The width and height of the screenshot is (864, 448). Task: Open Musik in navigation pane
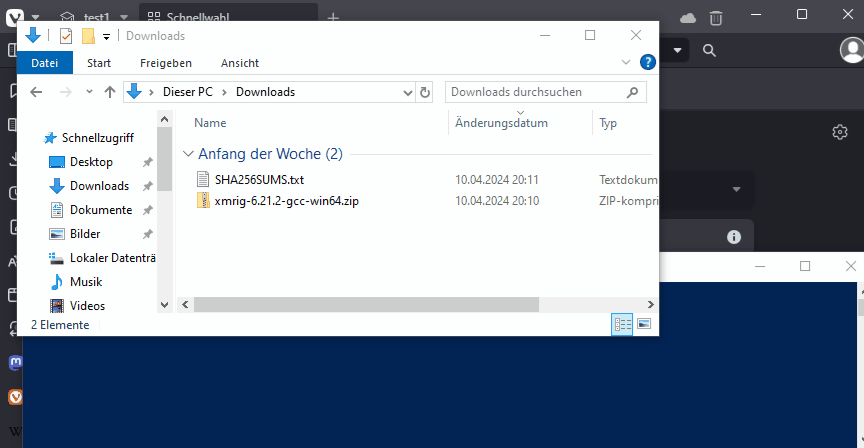[86, 282]
